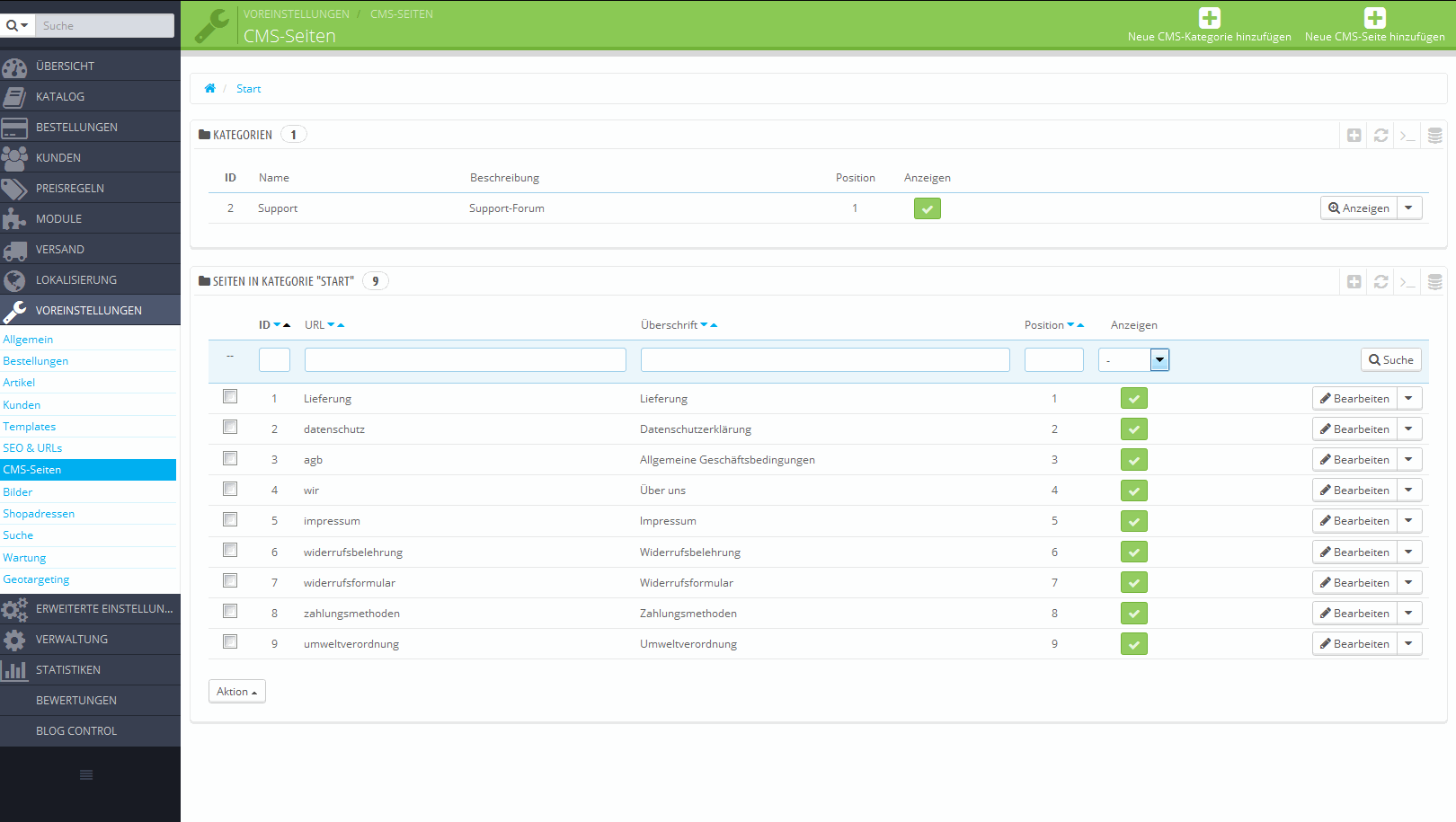1456x822 pixels.
Task: Toggle display status of Support category
Action: (928, 208)
